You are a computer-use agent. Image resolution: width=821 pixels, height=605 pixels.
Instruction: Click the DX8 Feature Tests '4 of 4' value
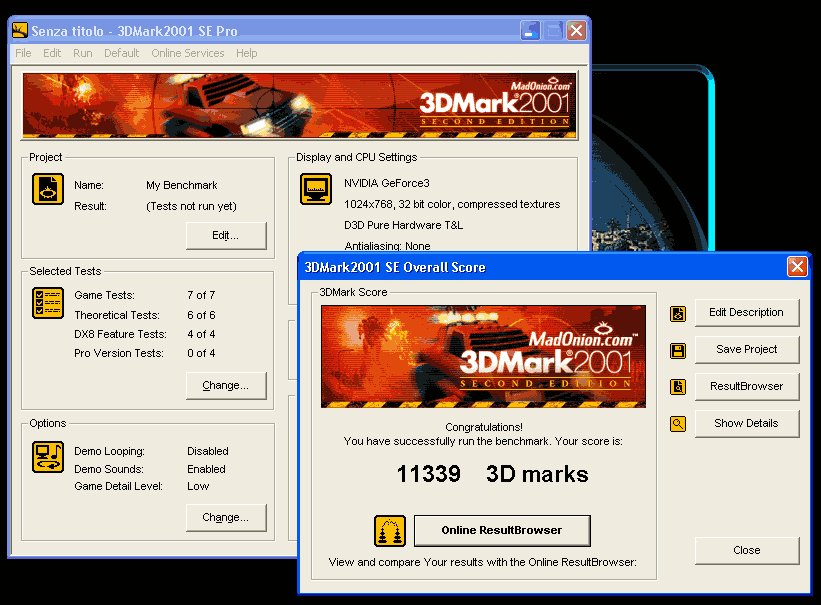click(201, 334)
